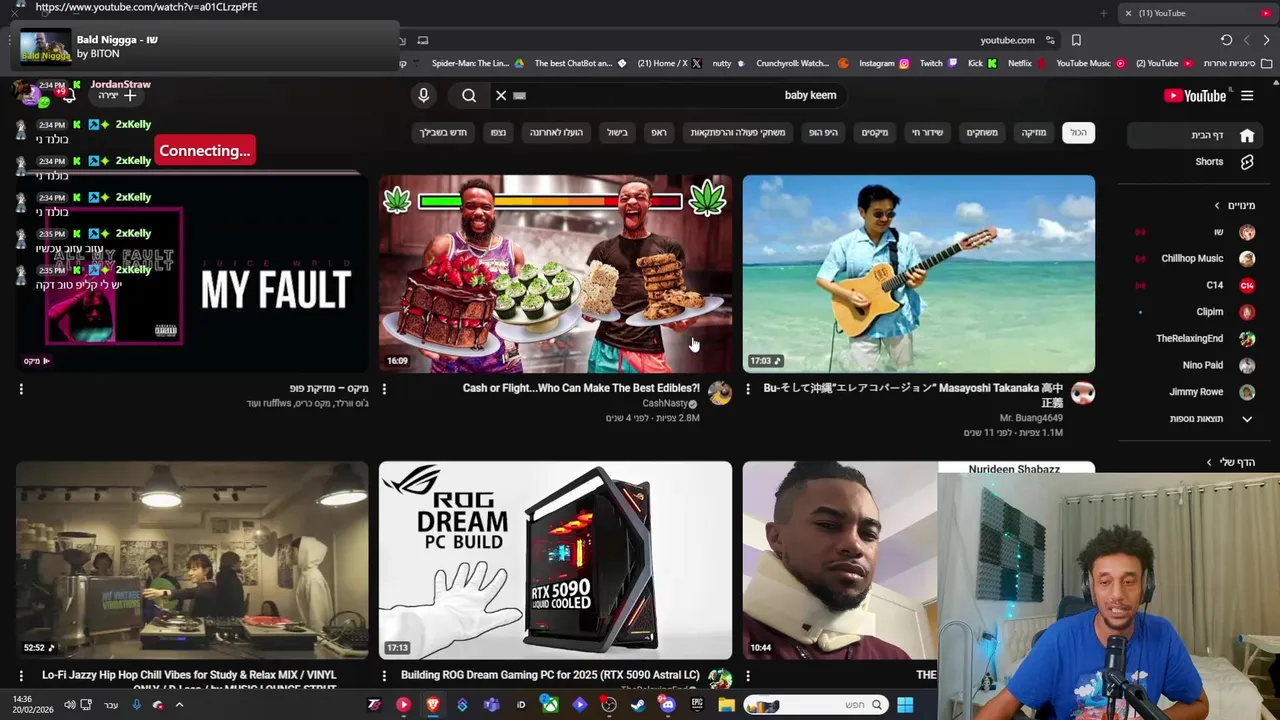Open Nino Paid subscription in sidebar

1195,366
